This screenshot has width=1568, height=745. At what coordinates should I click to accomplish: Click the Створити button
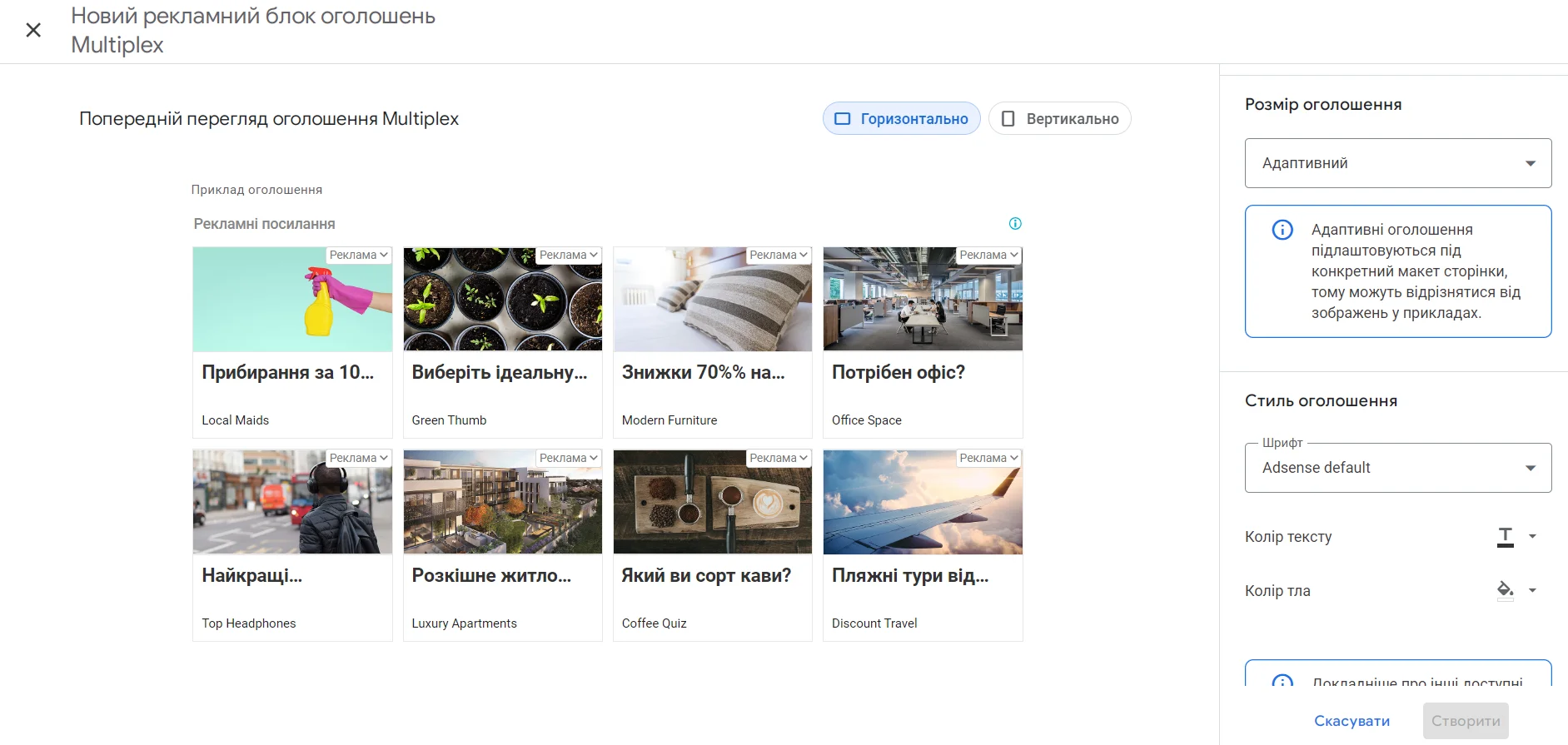coord(1466,721)
